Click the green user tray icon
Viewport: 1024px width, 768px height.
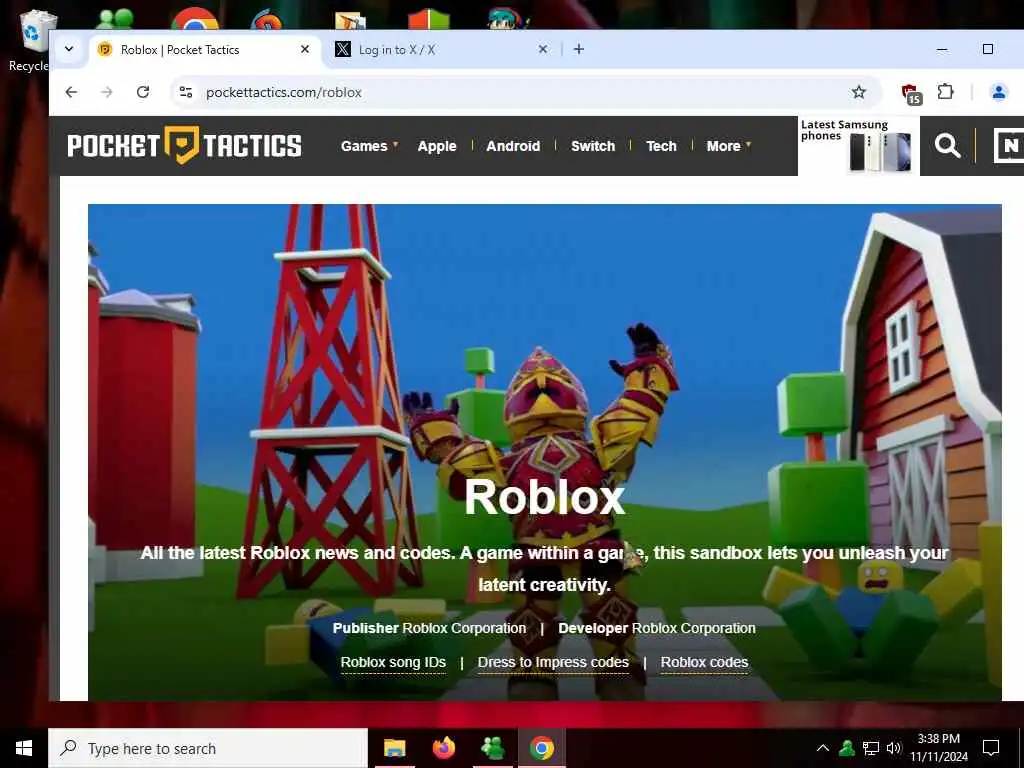pos(847,748)
